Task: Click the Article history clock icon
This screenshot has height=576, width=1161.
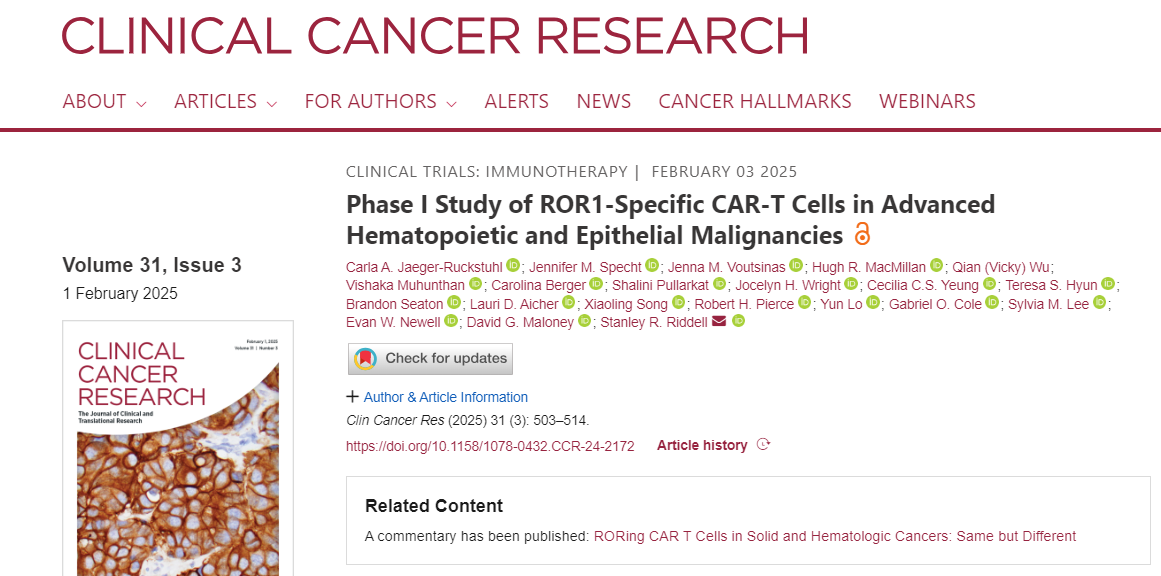Action: pos(763,445)
